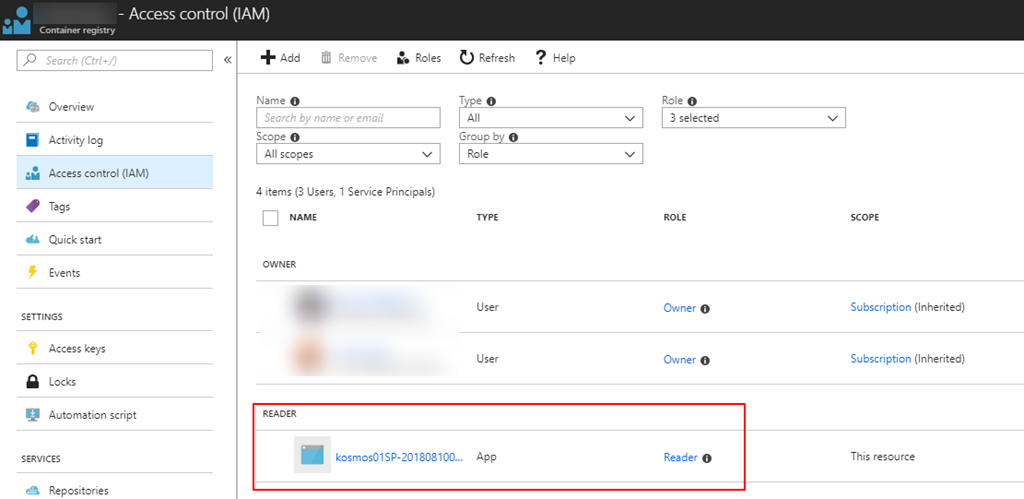
Task: Click the Reader role link
Action: pyautogui.click(x=680, y=457)
